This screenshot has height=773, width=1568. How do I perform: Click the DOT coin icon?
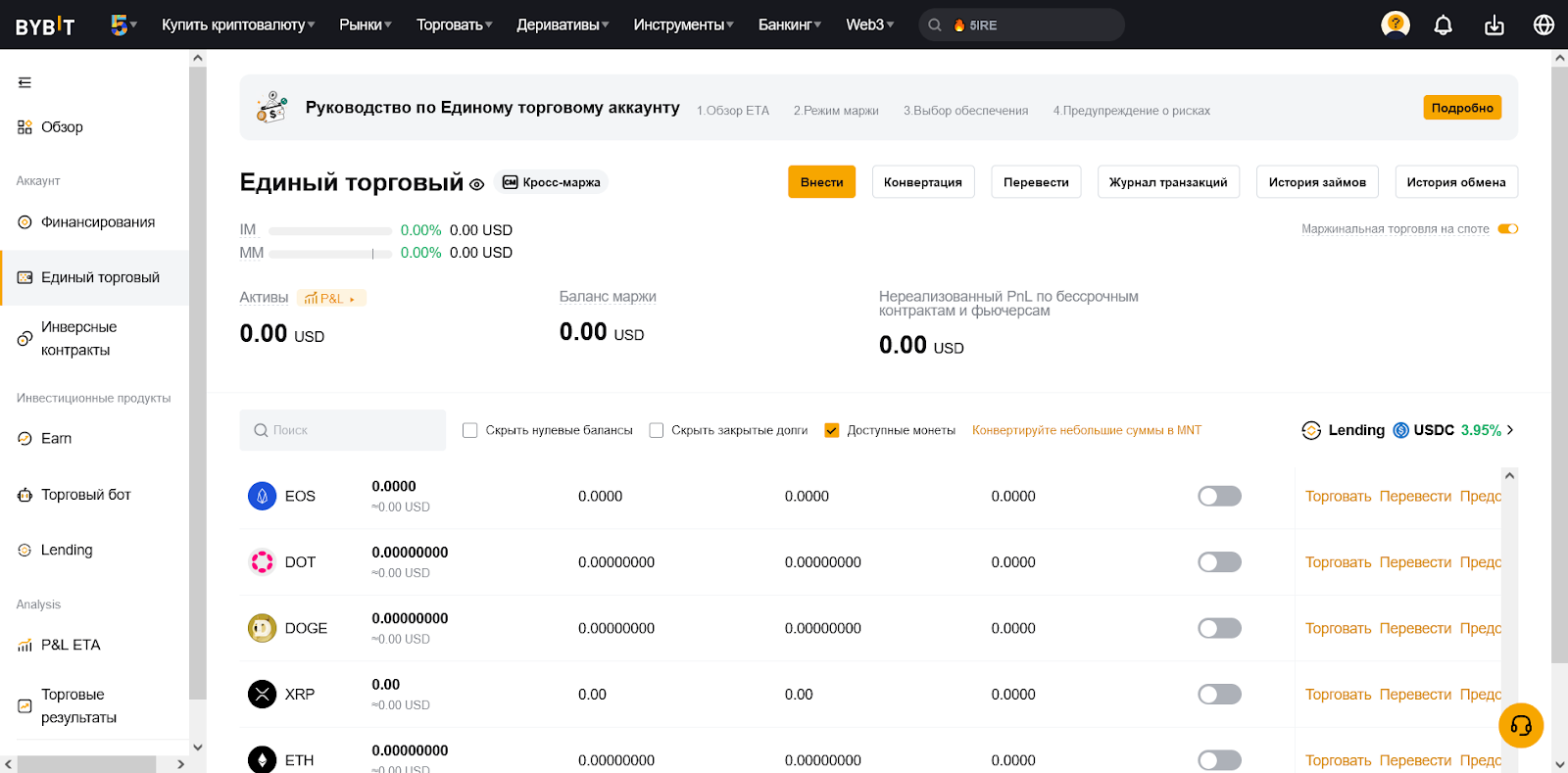262,562
